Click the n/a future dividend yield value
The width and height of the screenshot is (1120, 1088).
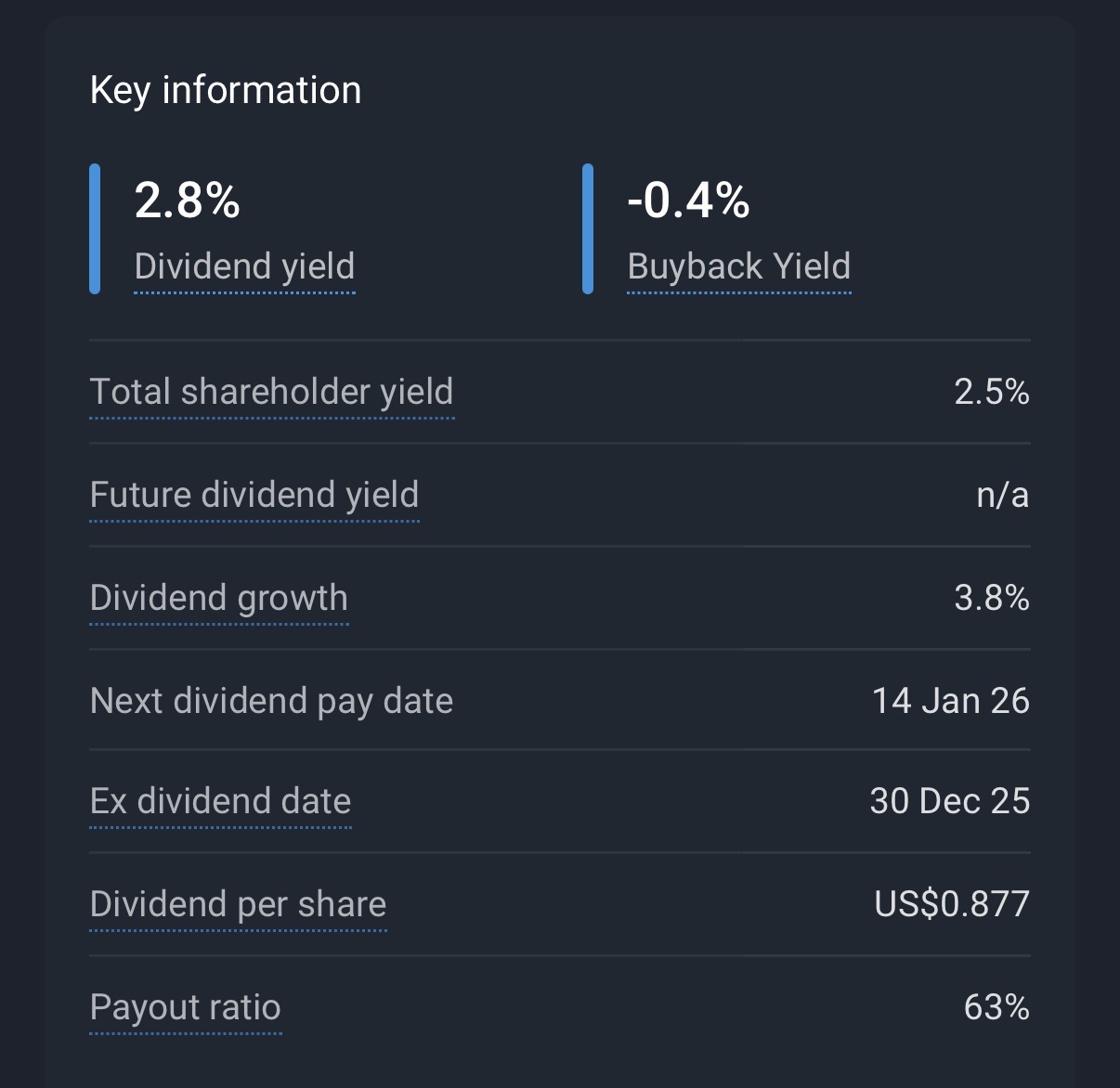[1002, 496]
